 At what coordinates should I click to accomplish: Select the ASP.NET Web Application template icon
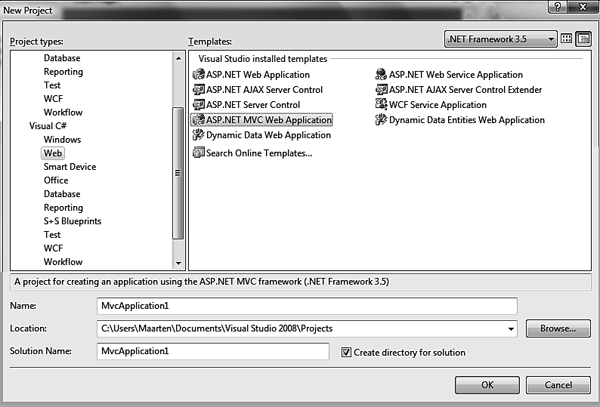coord(199,74)
